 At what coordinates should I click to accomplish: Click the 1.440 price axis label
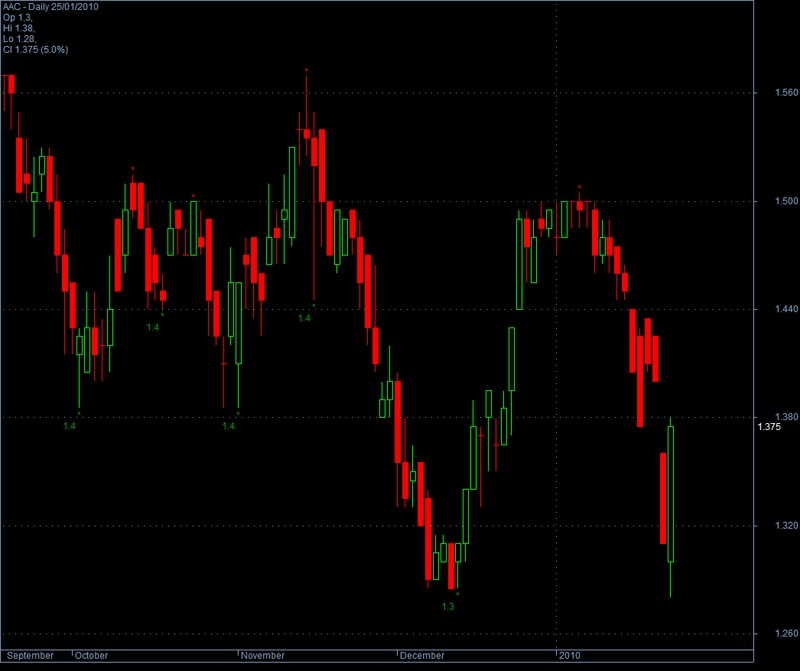coord(786,309)
